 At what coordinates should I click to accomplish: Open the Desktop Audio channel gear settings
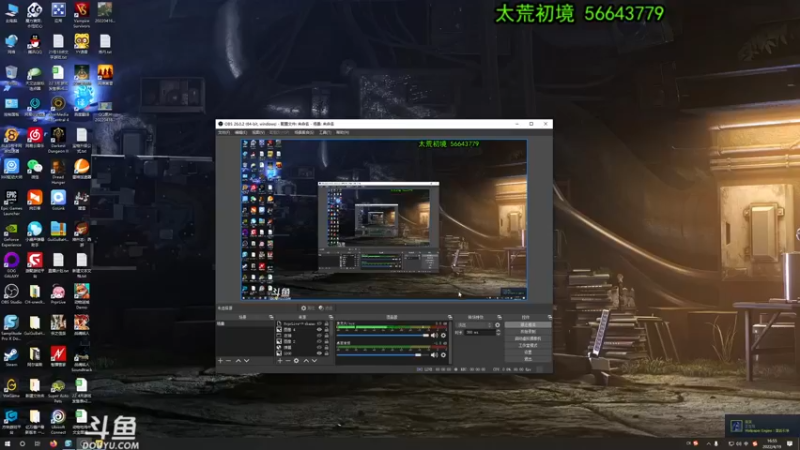click(x=443, y=355)
